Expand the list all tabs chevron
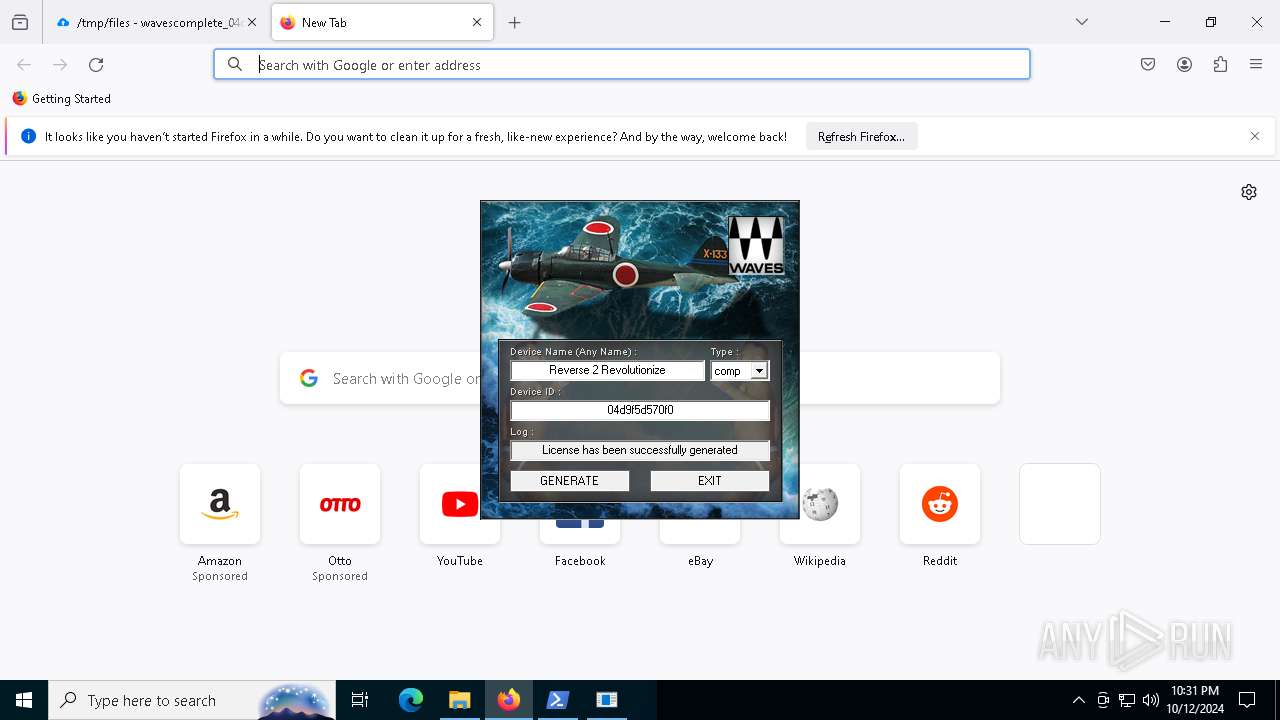The width and height of the screenshot is (1280, 720). click(x=1082, y=22)
